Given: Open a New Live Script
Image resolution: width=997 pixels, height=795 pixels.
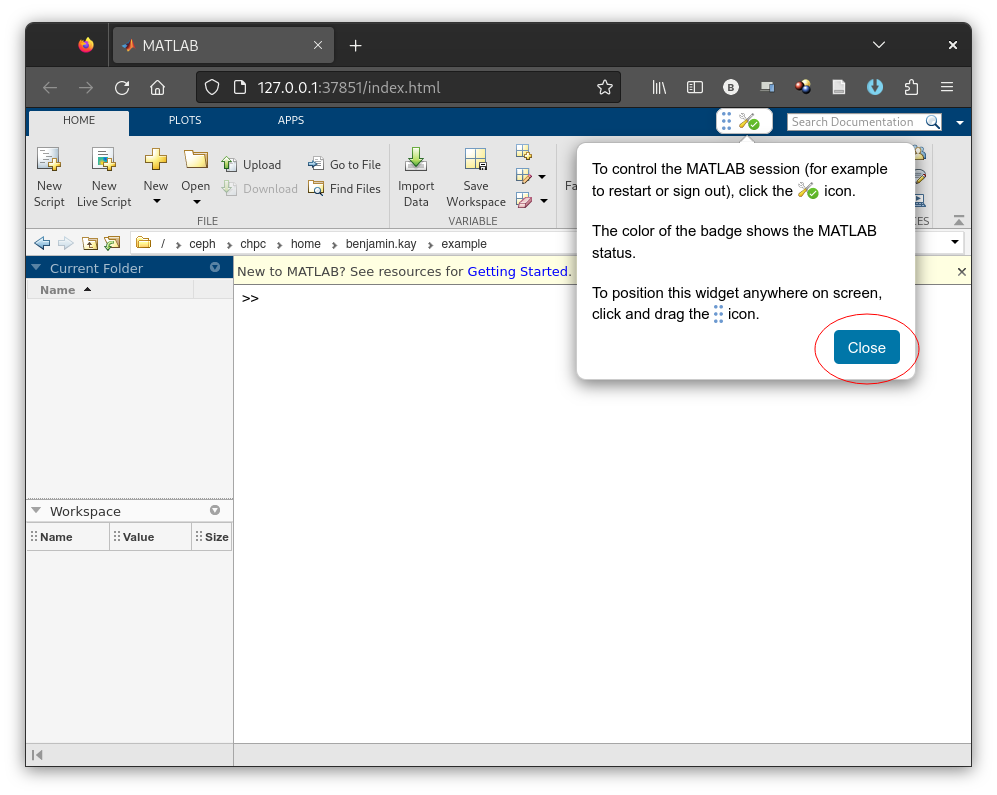Looking at the screenshot, I should (x=103, y=177).
